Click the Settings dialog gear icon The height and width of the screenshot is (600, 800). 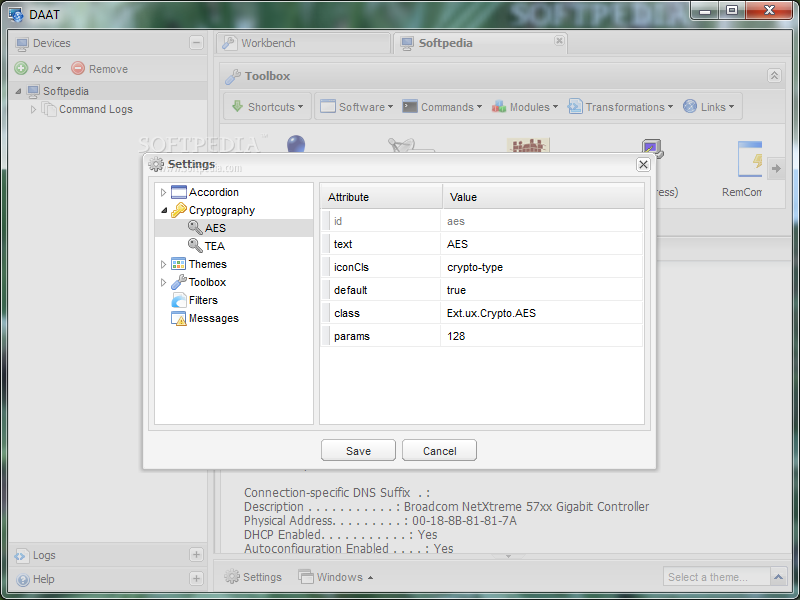click(156, 164)
